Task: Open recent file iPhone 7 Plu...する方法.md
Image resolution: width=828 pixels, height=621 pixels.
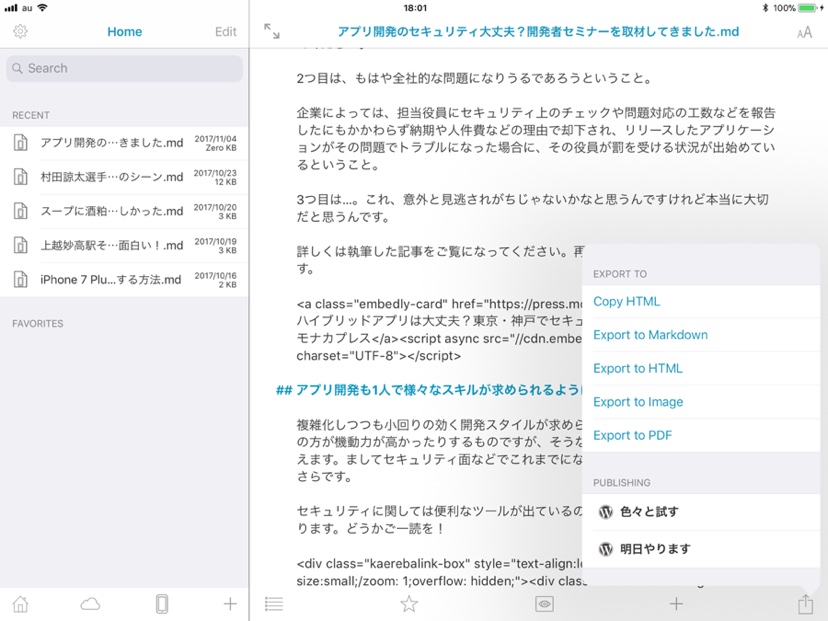Action: click(125, 279)
